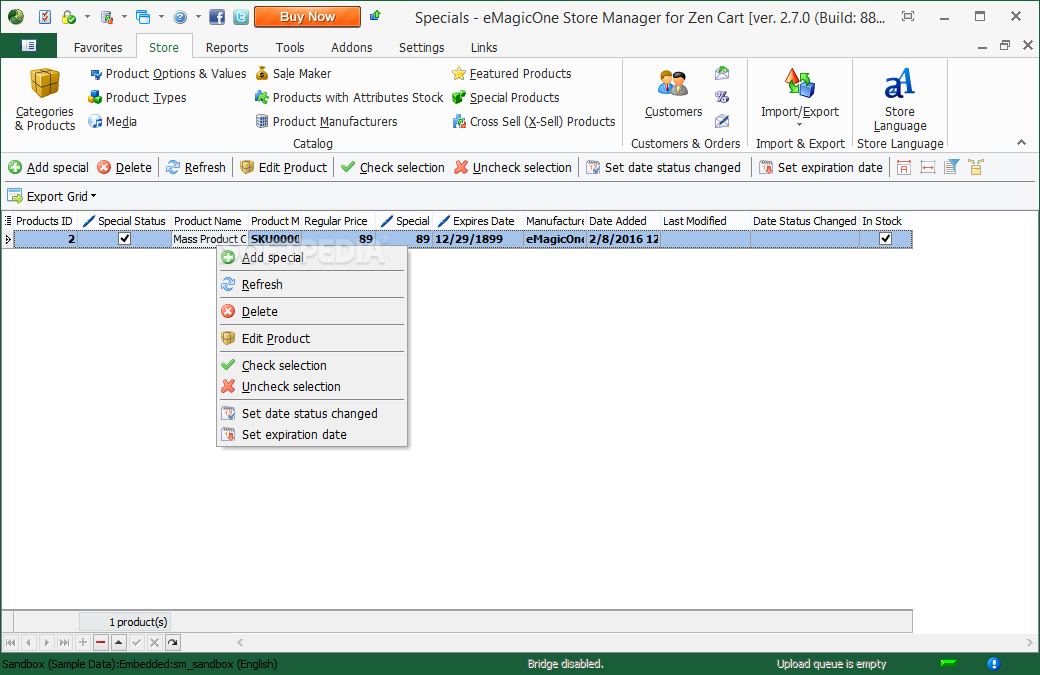The image size is (1040, 675).
Task: Sort by Regular Price column header
Action: (x=338, y=221)
